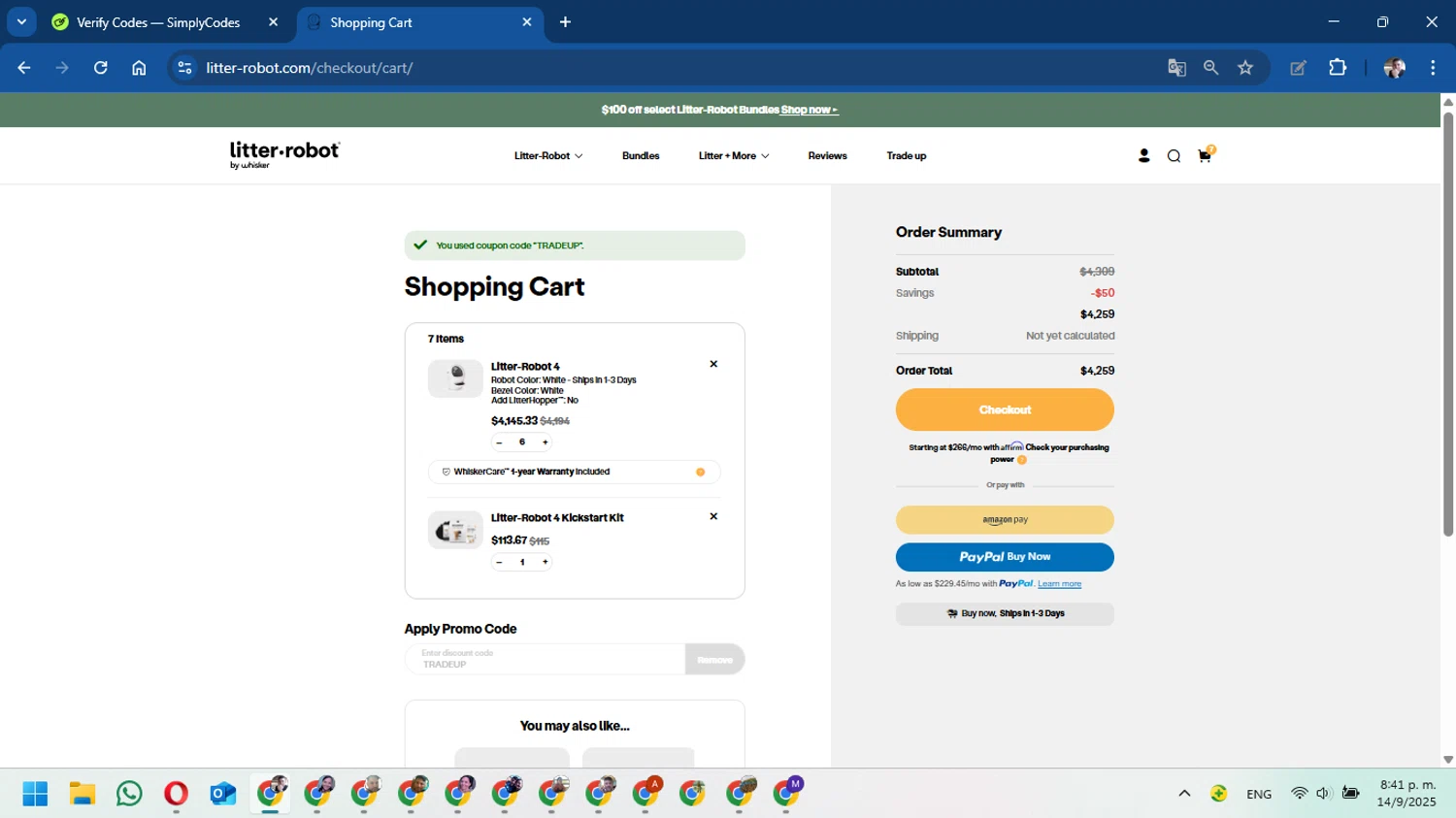
Task: Click the zoom magnifier icon in address bar
Action: pos(1210,68)
